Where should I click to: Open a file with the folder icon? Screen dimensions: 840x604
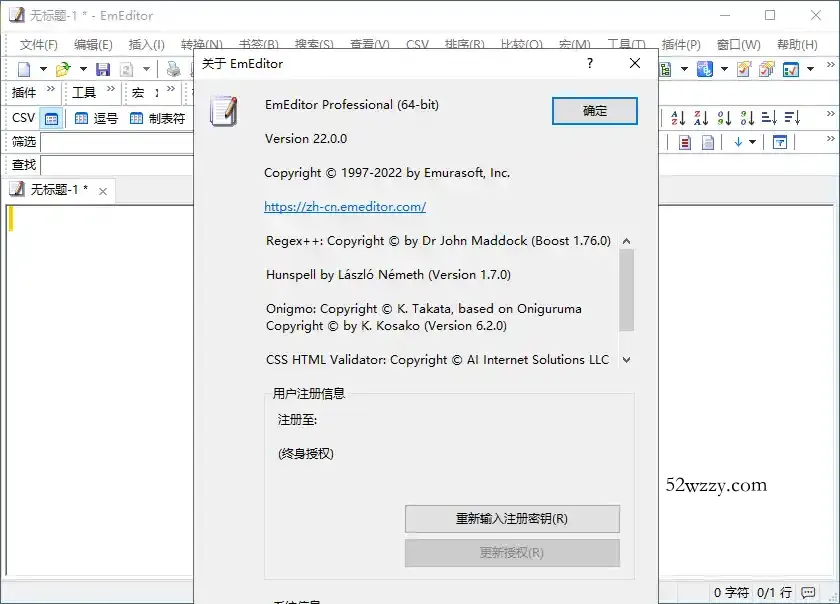click(63, 69)
